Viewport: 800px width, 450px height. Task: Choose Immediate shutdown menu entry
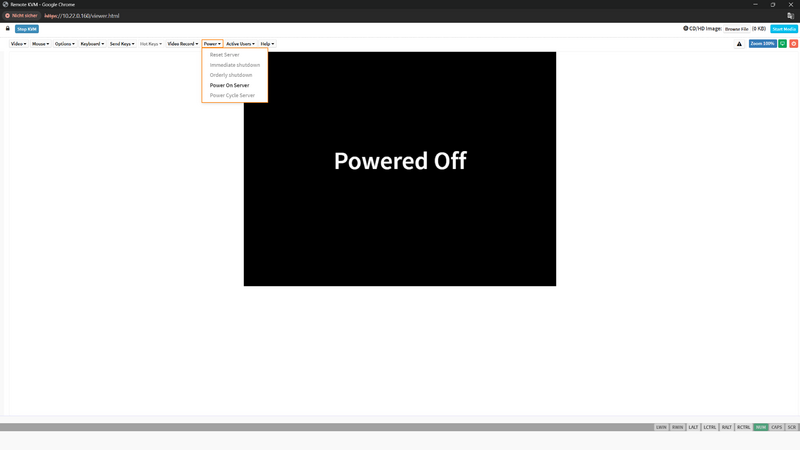pos(235,65)
